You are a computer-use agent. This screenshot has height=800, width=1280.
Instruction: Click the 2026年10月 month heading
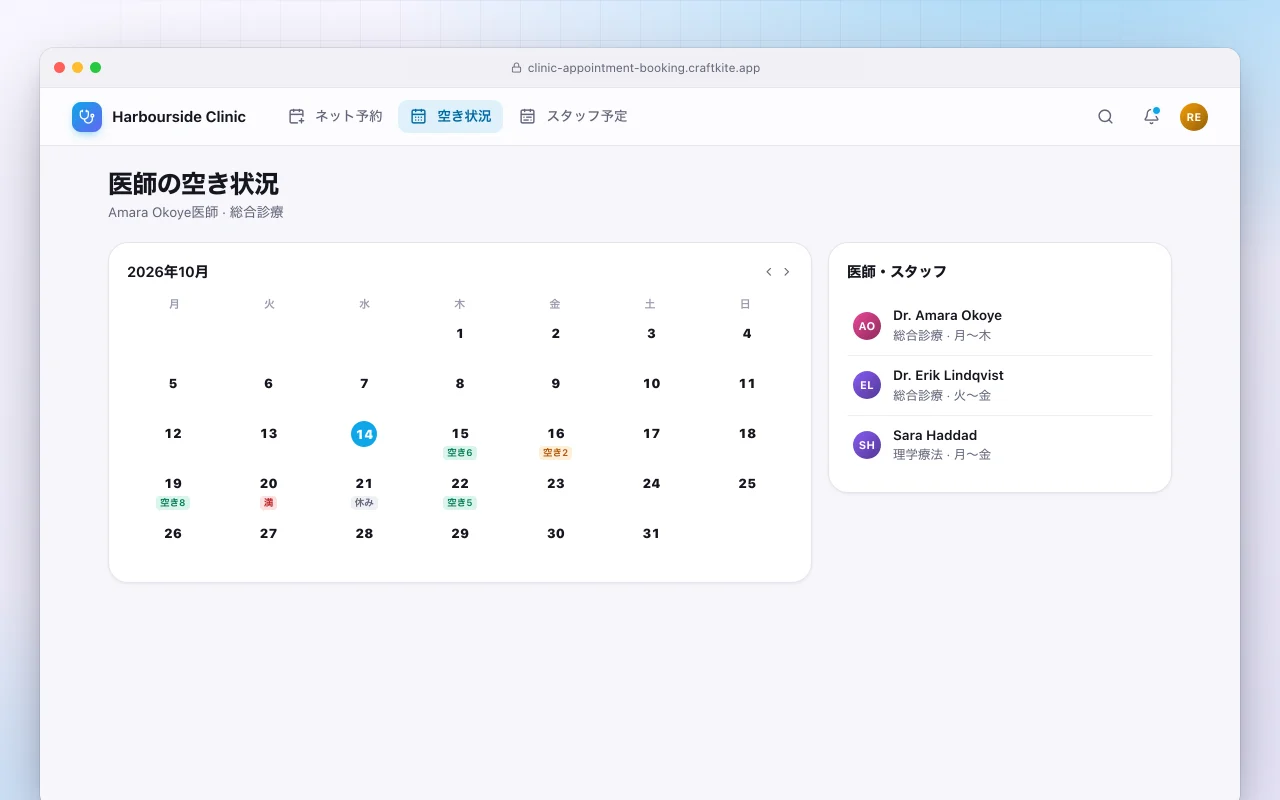pos(168,272)
